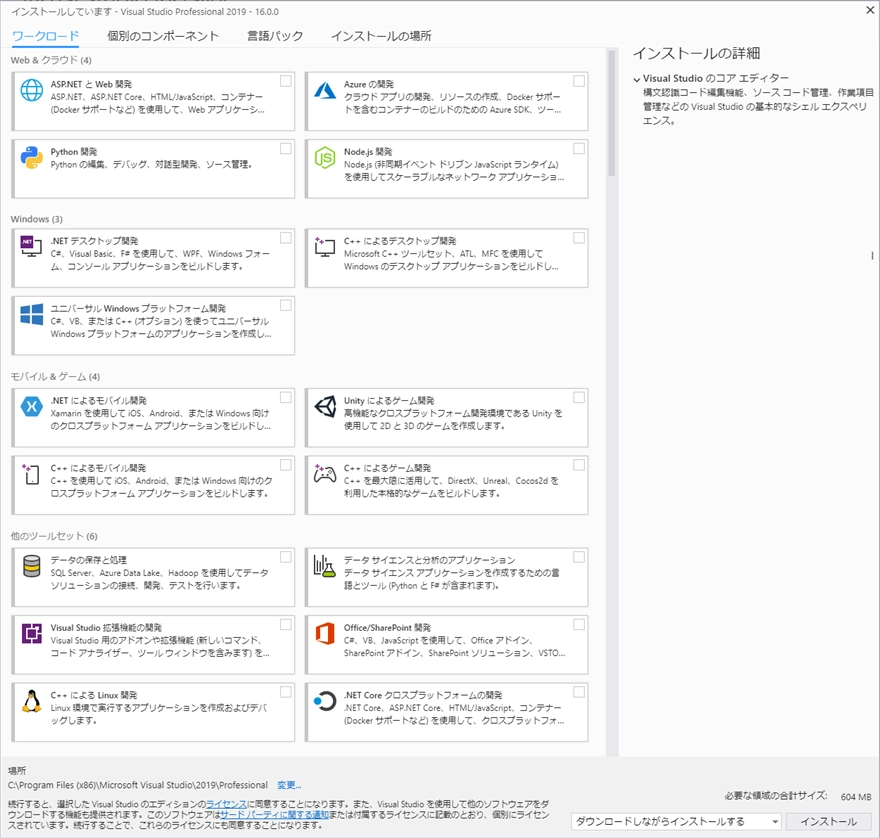Click the Node.js development hexagon icon
Screen dimensions: 880x838
click(325, 158)
